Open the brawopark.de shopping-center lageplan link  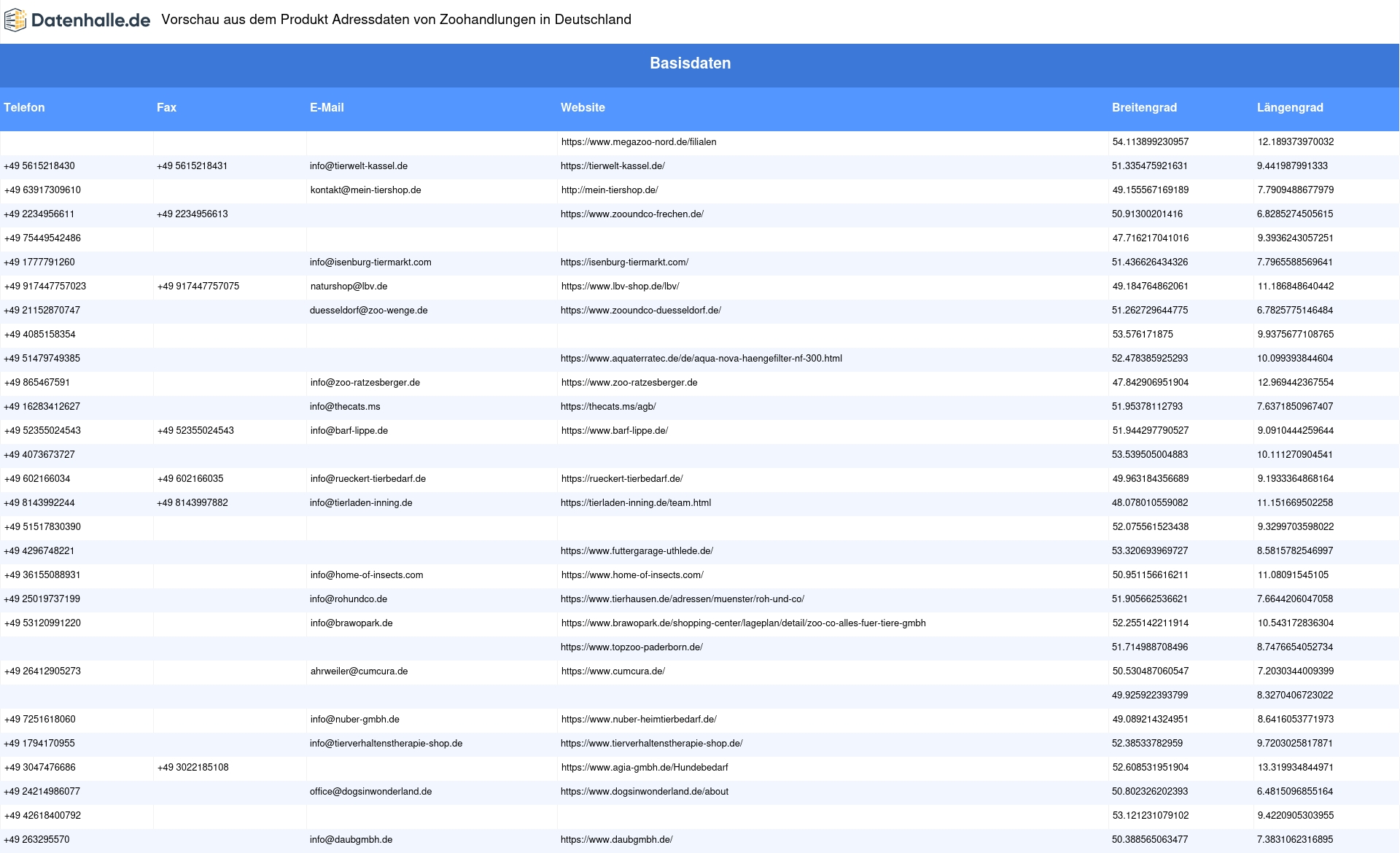(x=744, y=623)
